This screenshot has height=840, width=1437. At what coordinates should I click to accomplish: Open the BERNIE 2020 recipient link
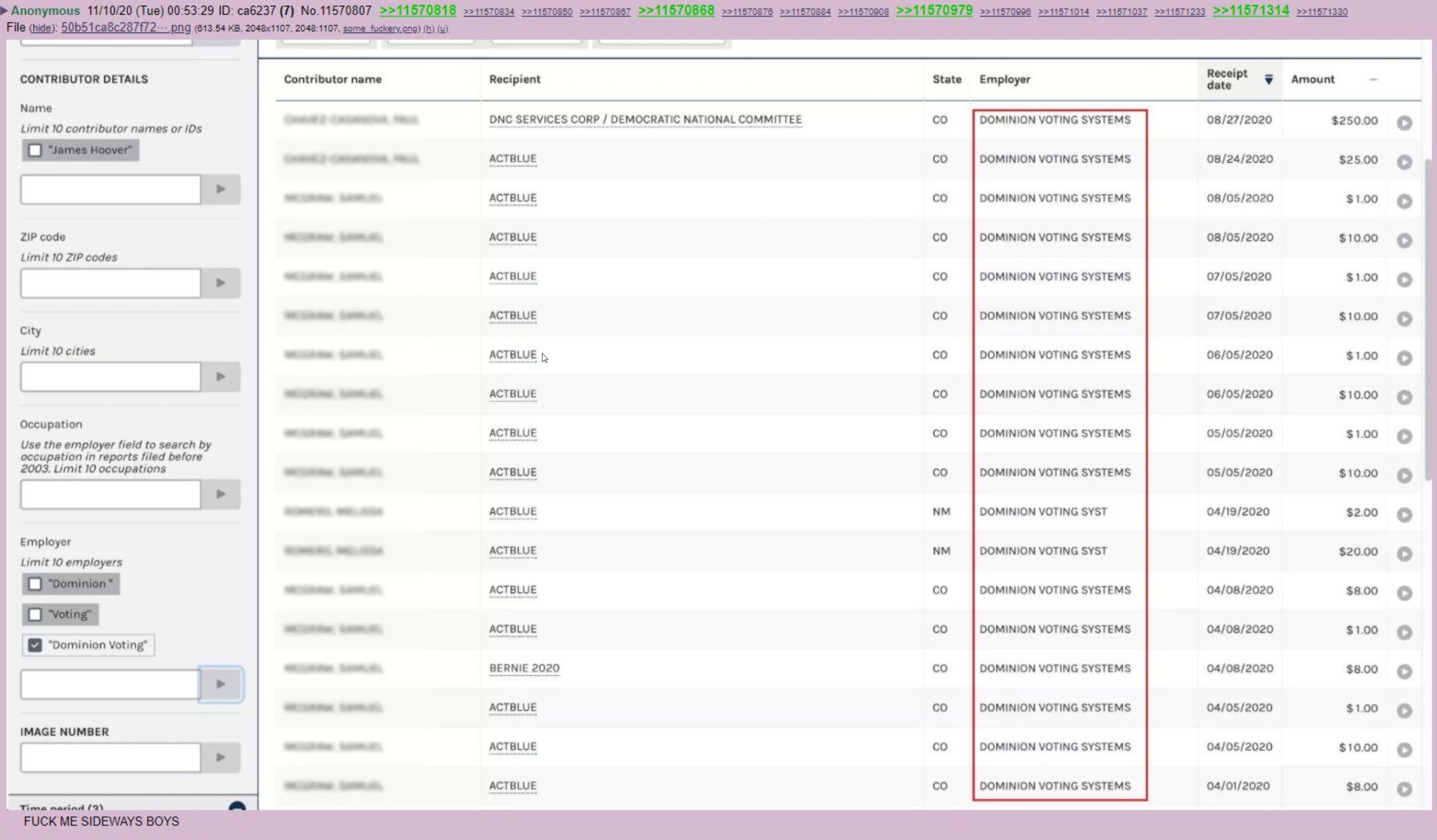524,668
